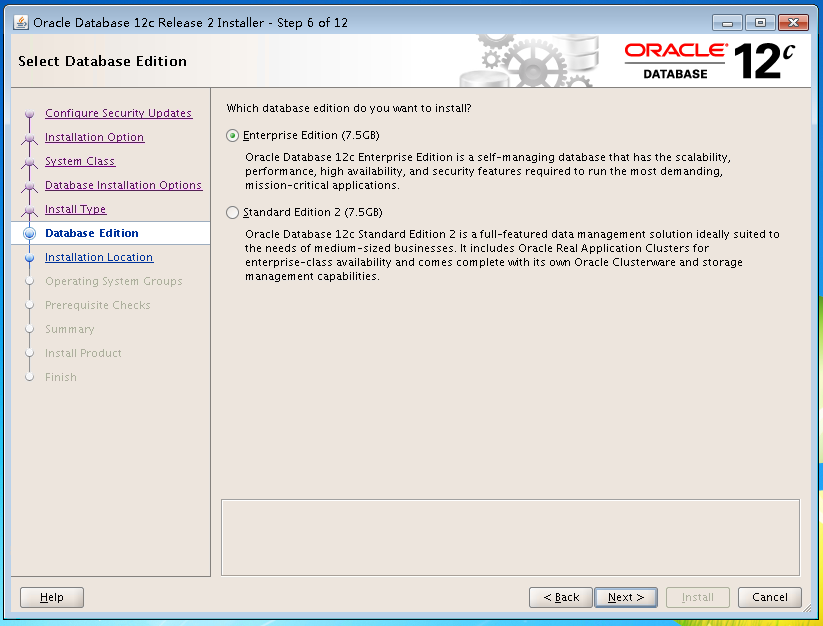Click the disabled Install Product step

coord(83,353)
